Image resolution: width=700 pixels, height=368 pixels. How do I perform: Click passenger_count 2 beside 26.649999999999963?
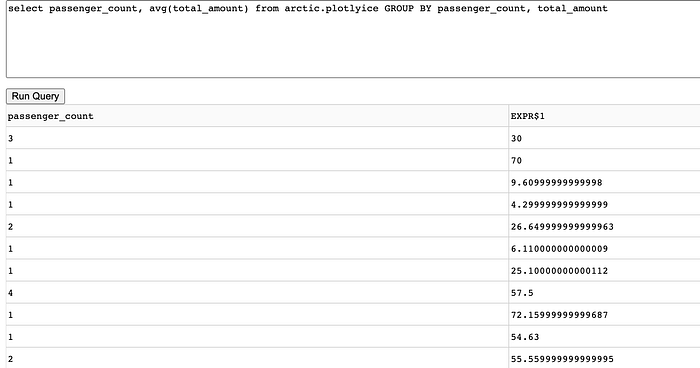coord(257,226)
